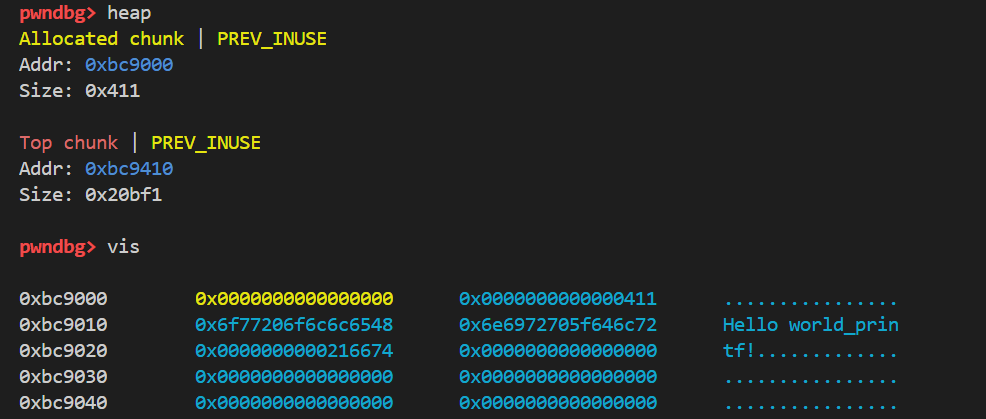This screenshot has height=419, width=986.
Task: Click the first PREV_INUSE flag
Action: pyautogui.click(x=272, y=39)
